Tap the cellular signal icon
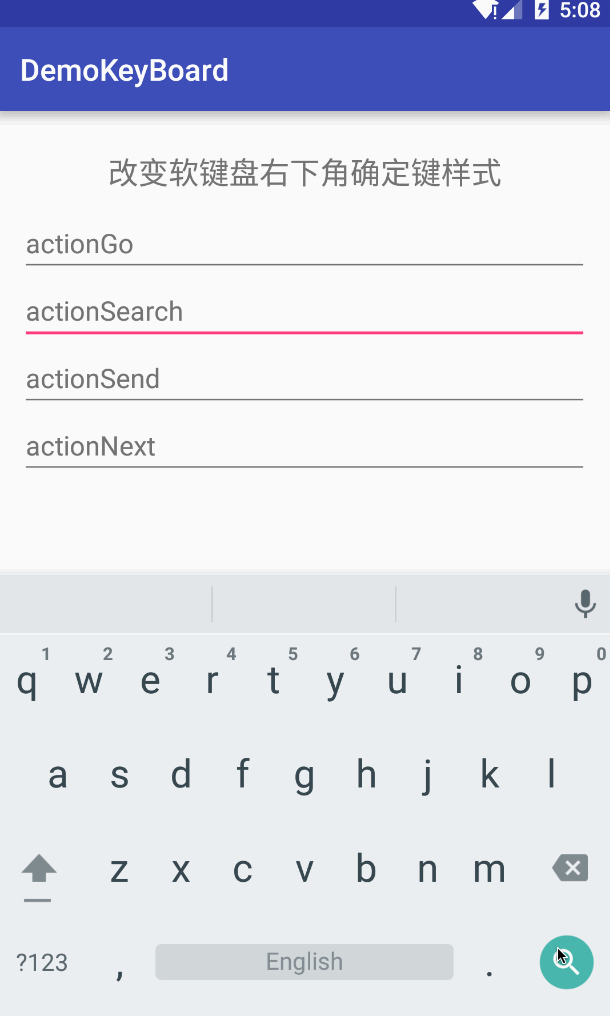This screenshot has width=610, height=1016. [512, 11]
